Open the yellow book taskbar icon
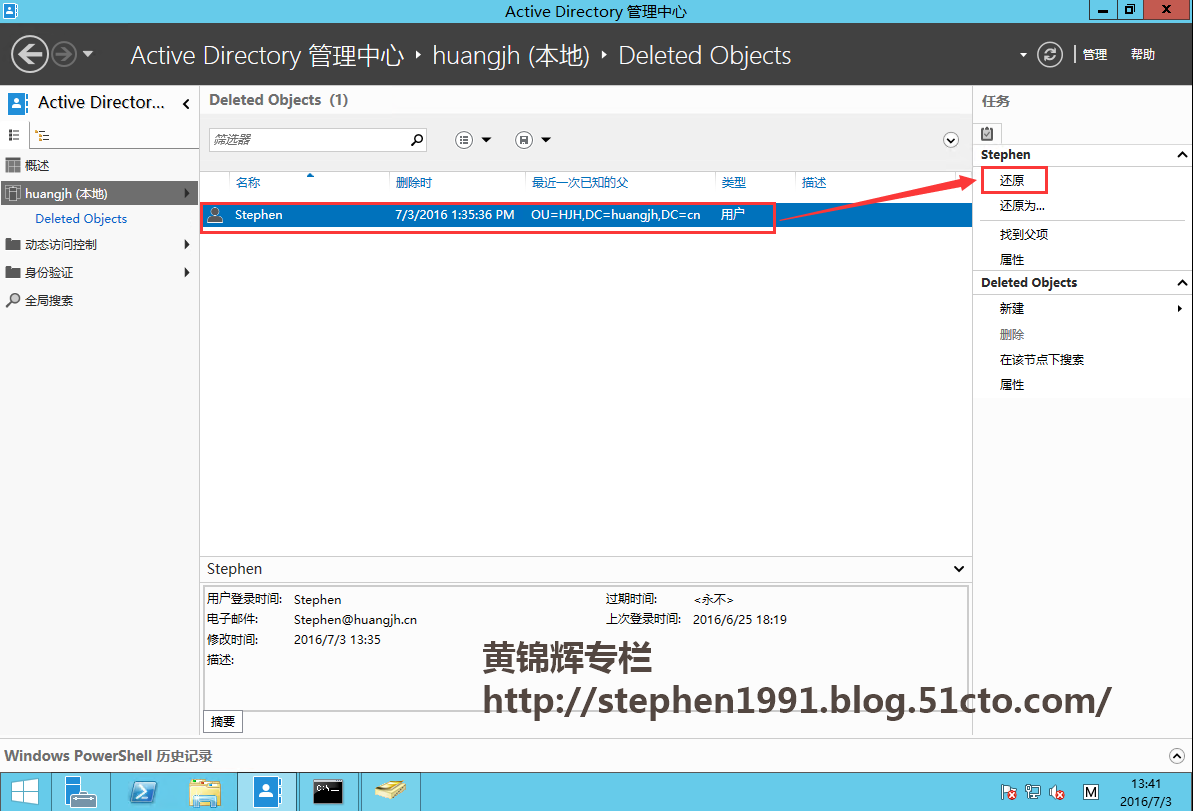Image resolution: width=1193 pixels, height=811 pixels. (390, 792)
